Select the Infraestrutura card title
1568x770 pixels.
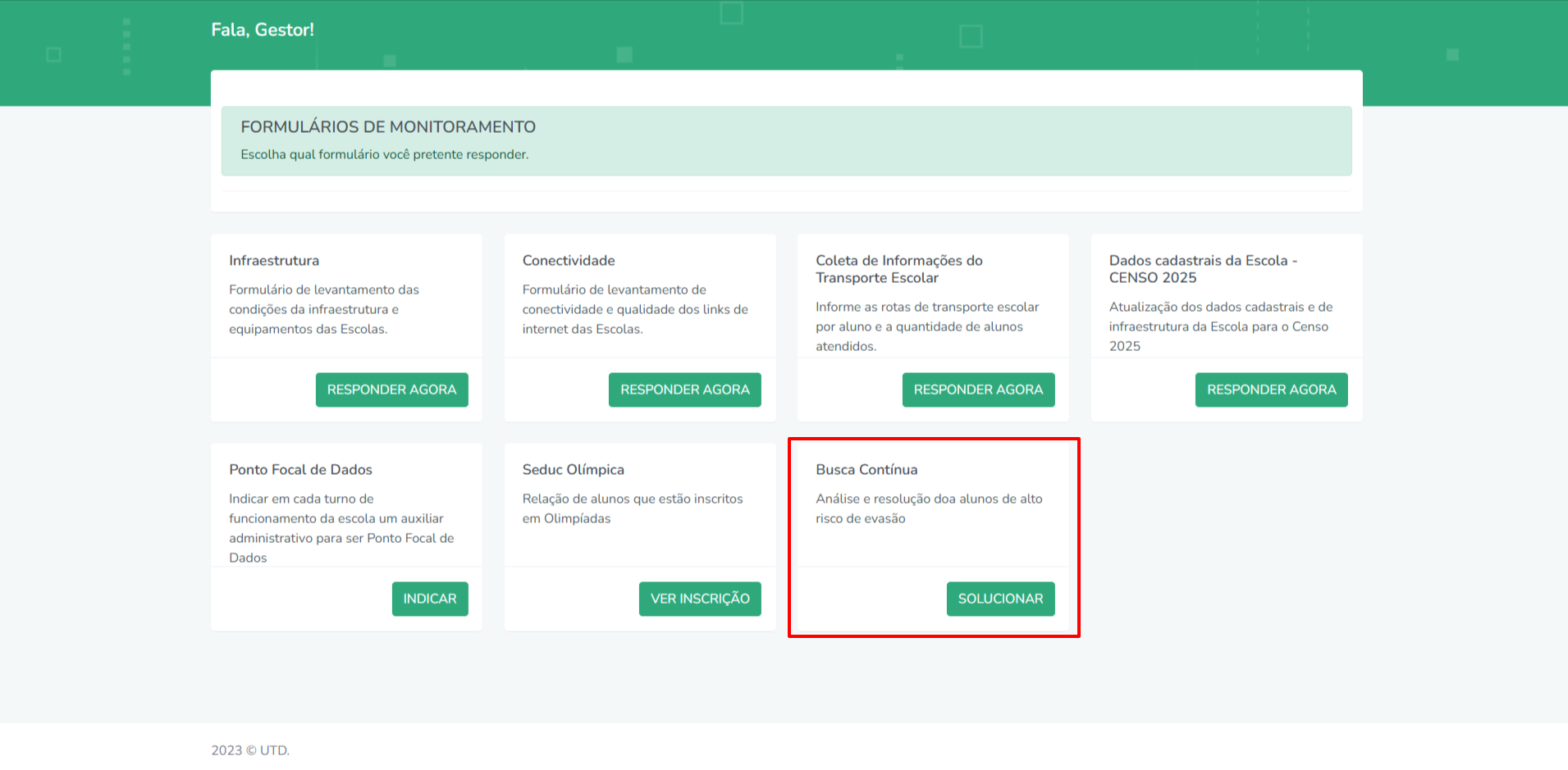(274, 261)
